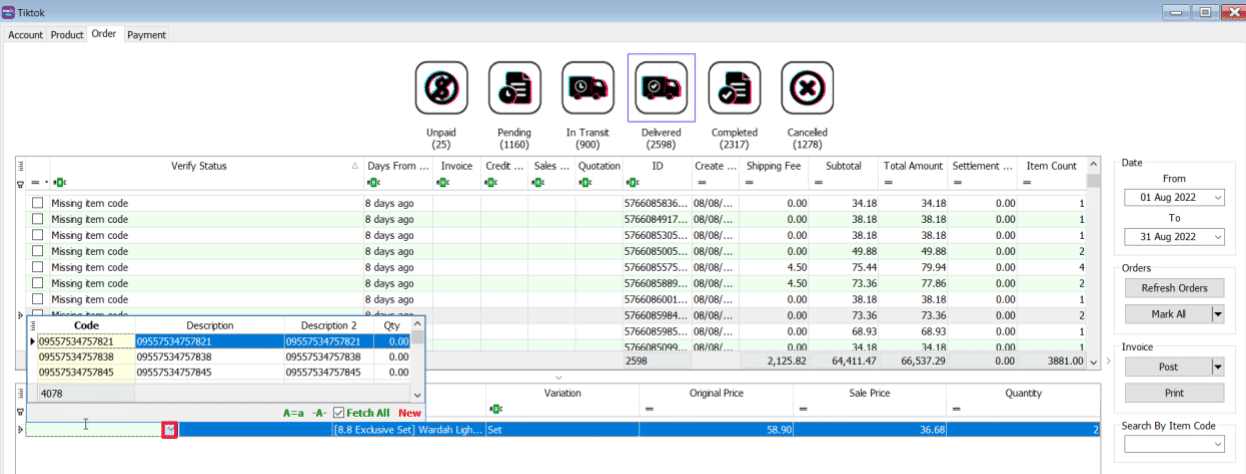Click the Refresh Orders button

[x=1175, y=288]
